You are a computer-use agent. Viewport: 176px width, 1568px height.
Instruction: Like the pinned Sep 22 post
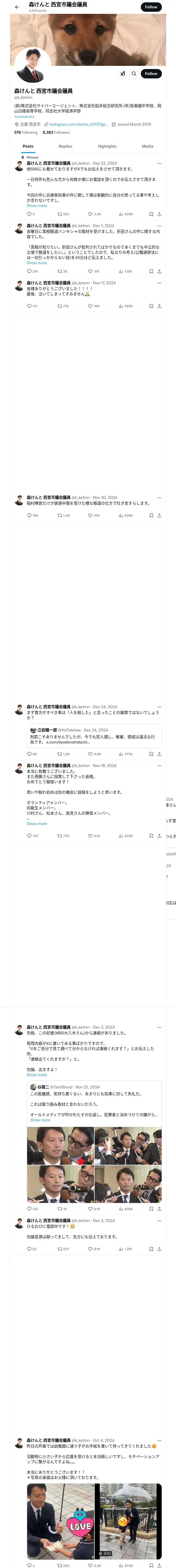click(90, 214)
